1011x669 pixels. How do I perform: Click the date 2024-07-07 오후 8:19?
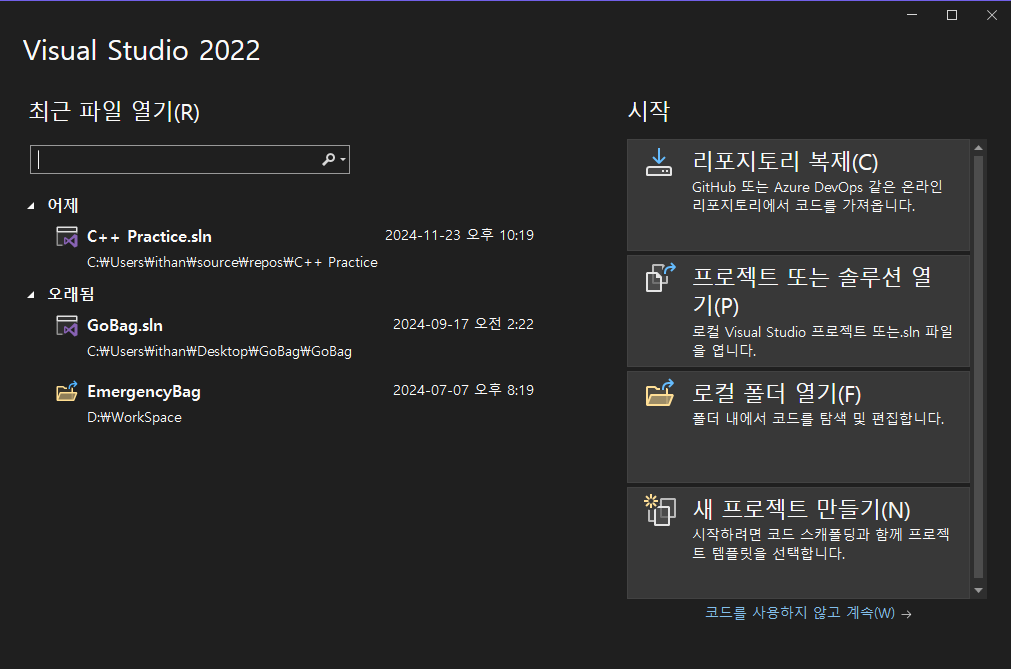tap(464, 390)
